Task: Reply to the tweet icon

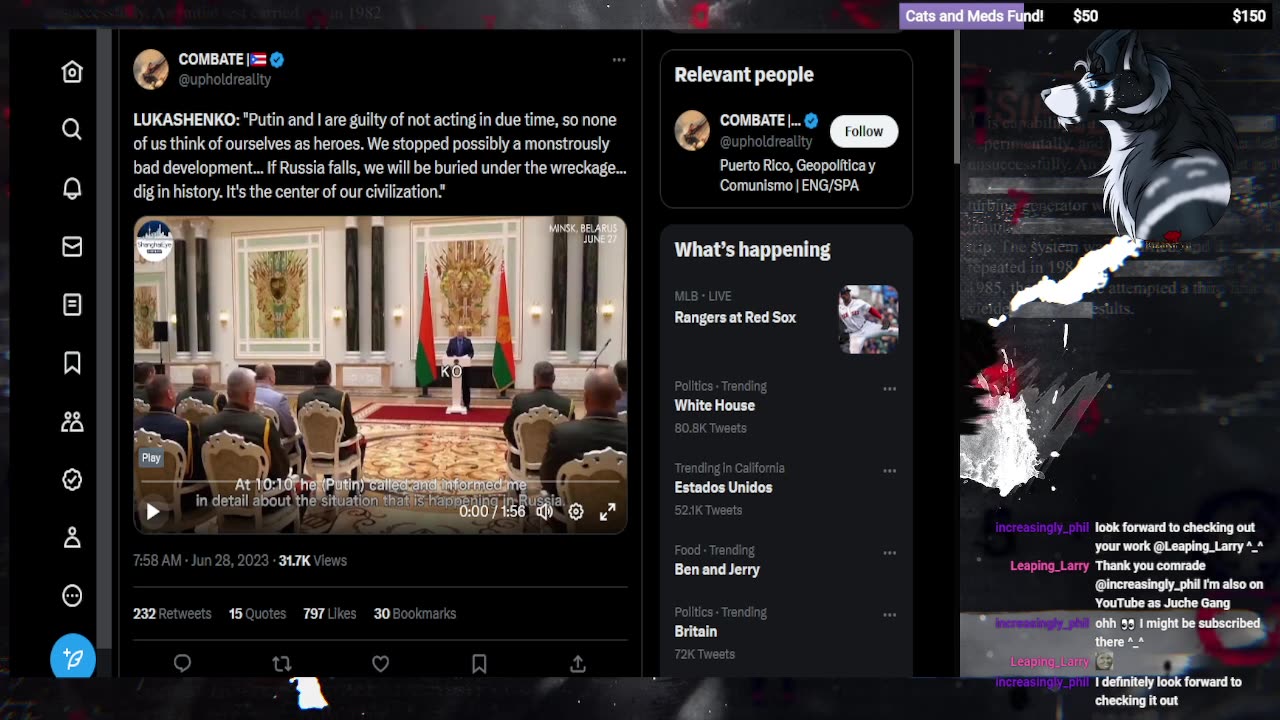Action: [x=182, y=664]
